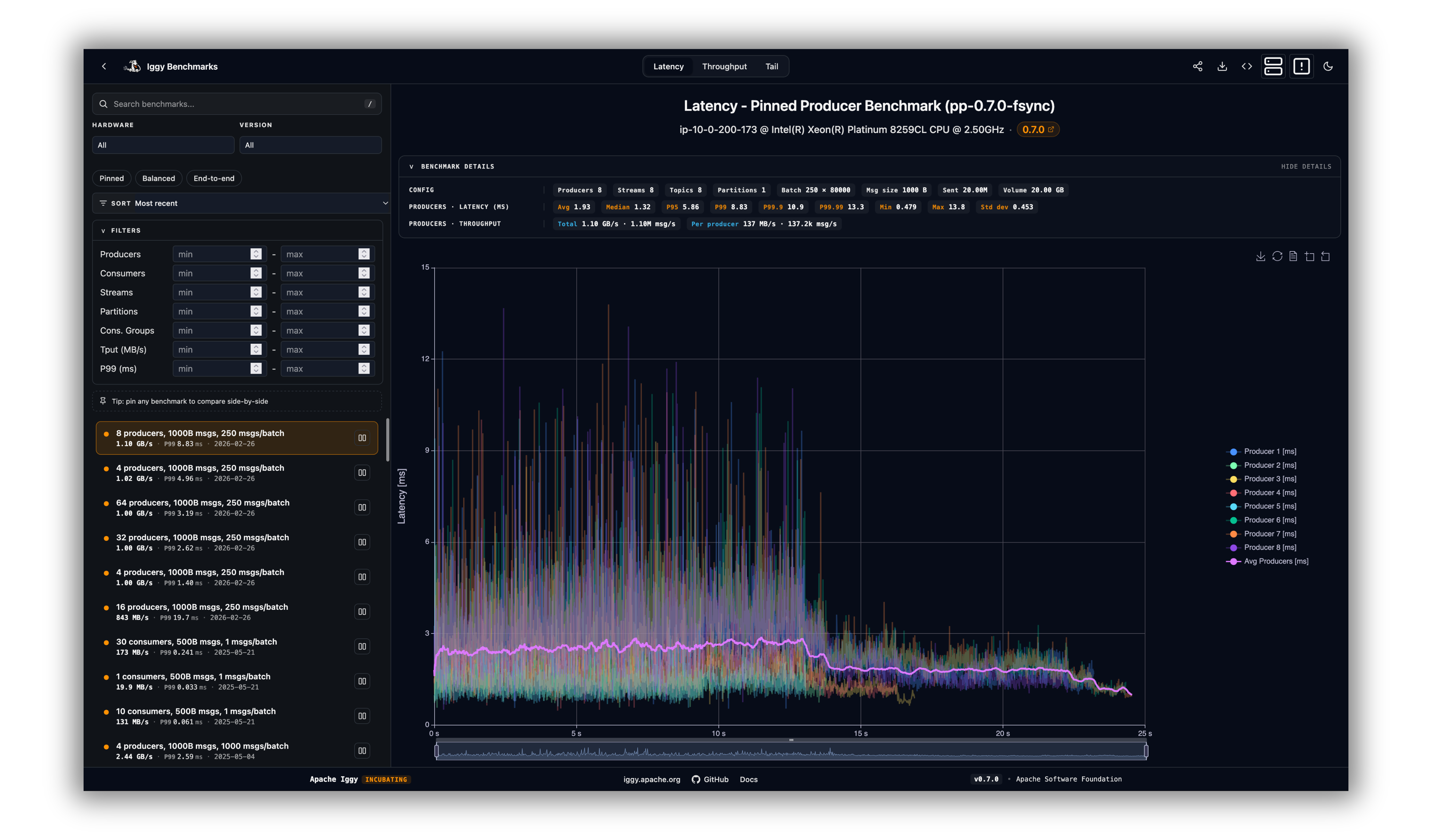Open the server hardware info icon

pyautogui.click(x=1273, y=67)
